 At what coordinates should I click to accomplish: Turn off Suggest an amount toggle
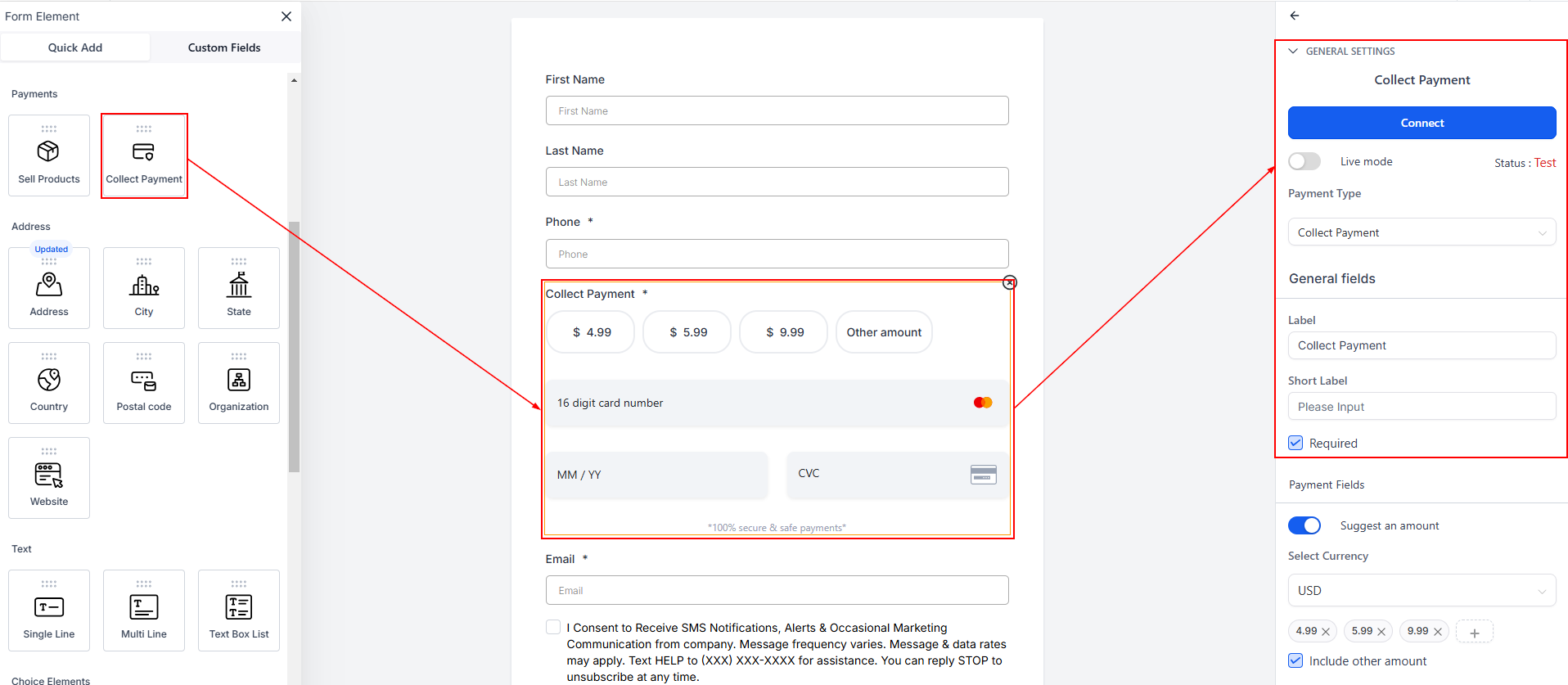(x=1304, y=525)
